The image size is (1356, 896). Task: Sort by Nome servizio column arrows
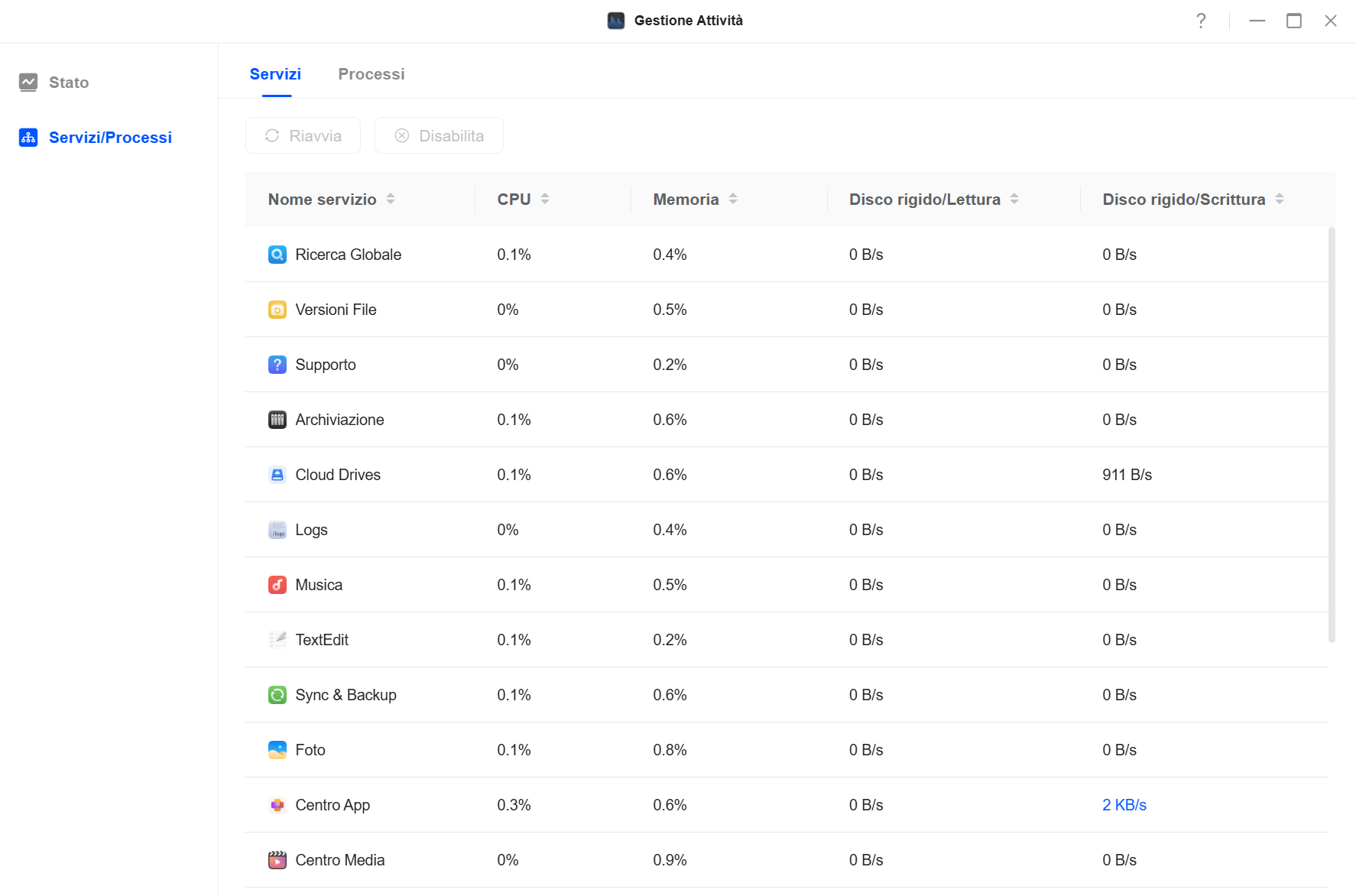coord(391,199)
